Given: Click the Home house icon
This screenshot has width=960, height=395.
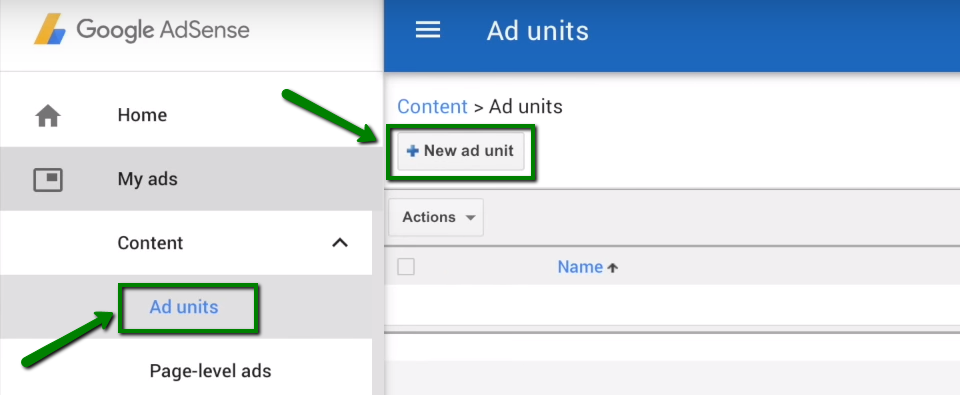Looking at the screenshot, I should click(x=48, y=116).
